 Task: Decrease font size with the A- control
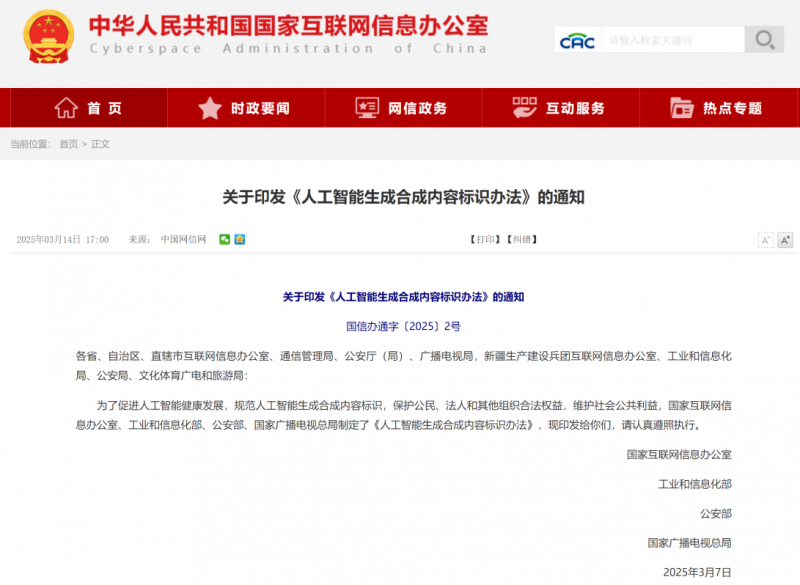tap(765, 240)
